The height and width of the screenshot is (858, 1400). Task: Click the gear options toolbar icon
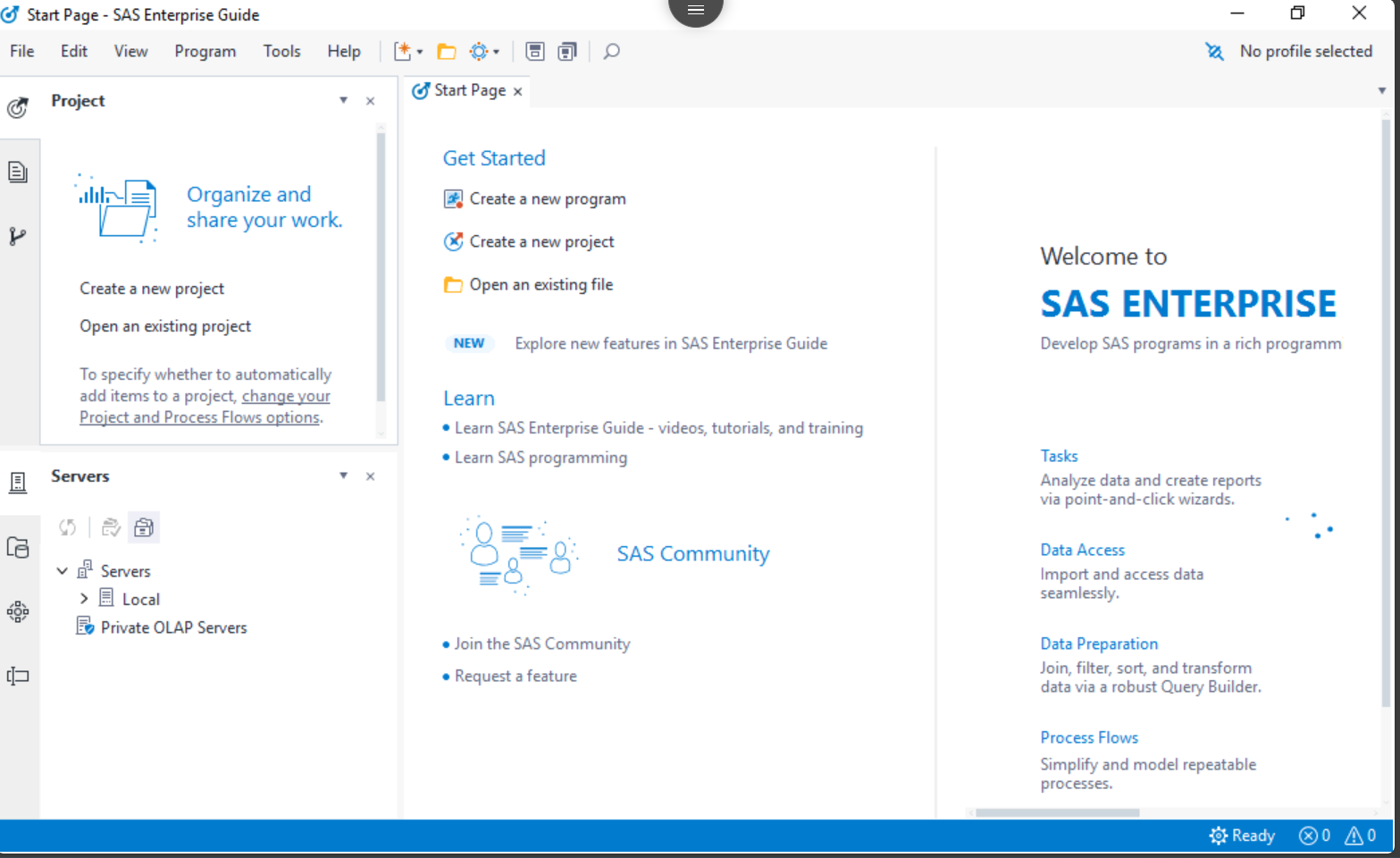[x=479, y=52]
